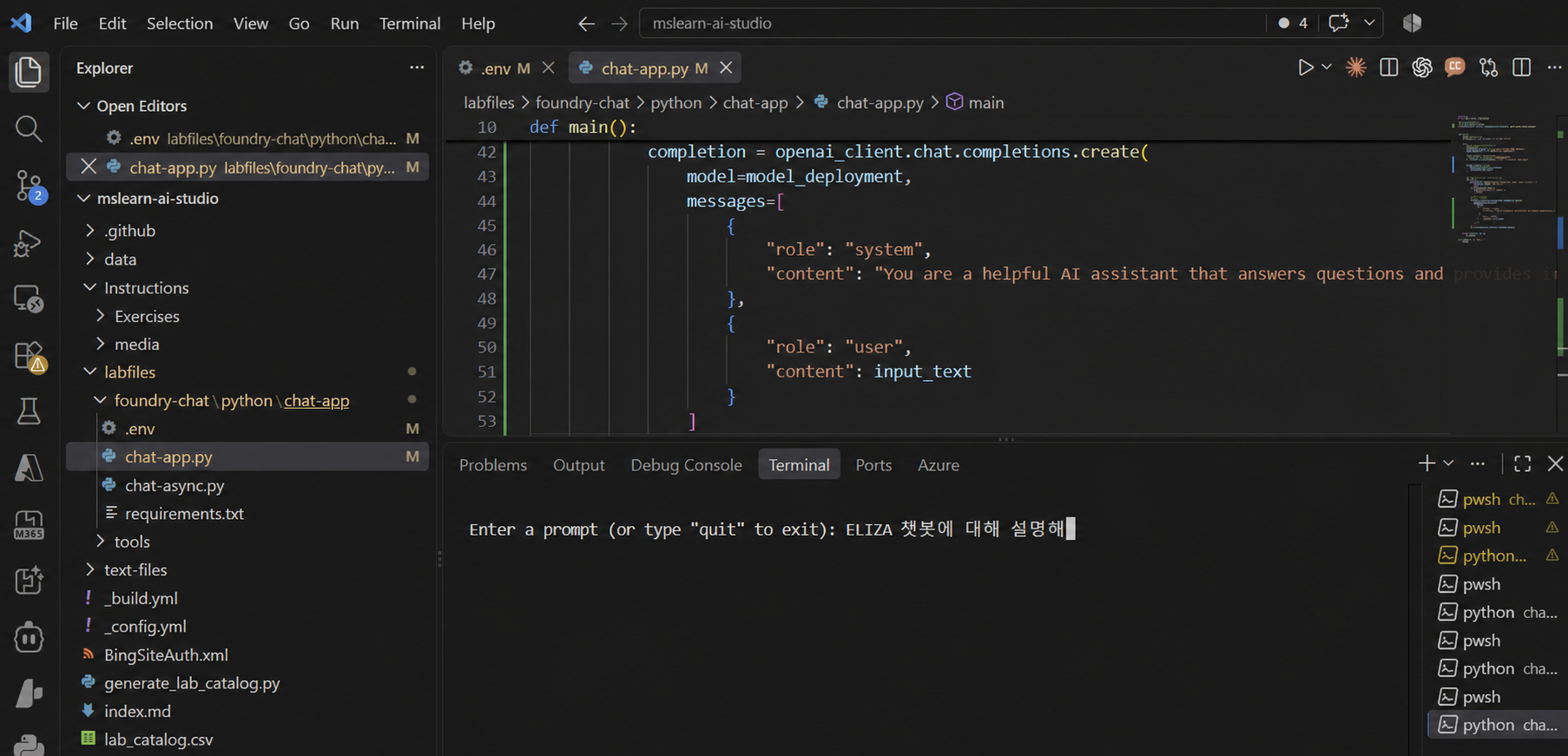The image size is (1568, 756).
Task: Open Run and Debug view
Action: [x=29, y=243]
